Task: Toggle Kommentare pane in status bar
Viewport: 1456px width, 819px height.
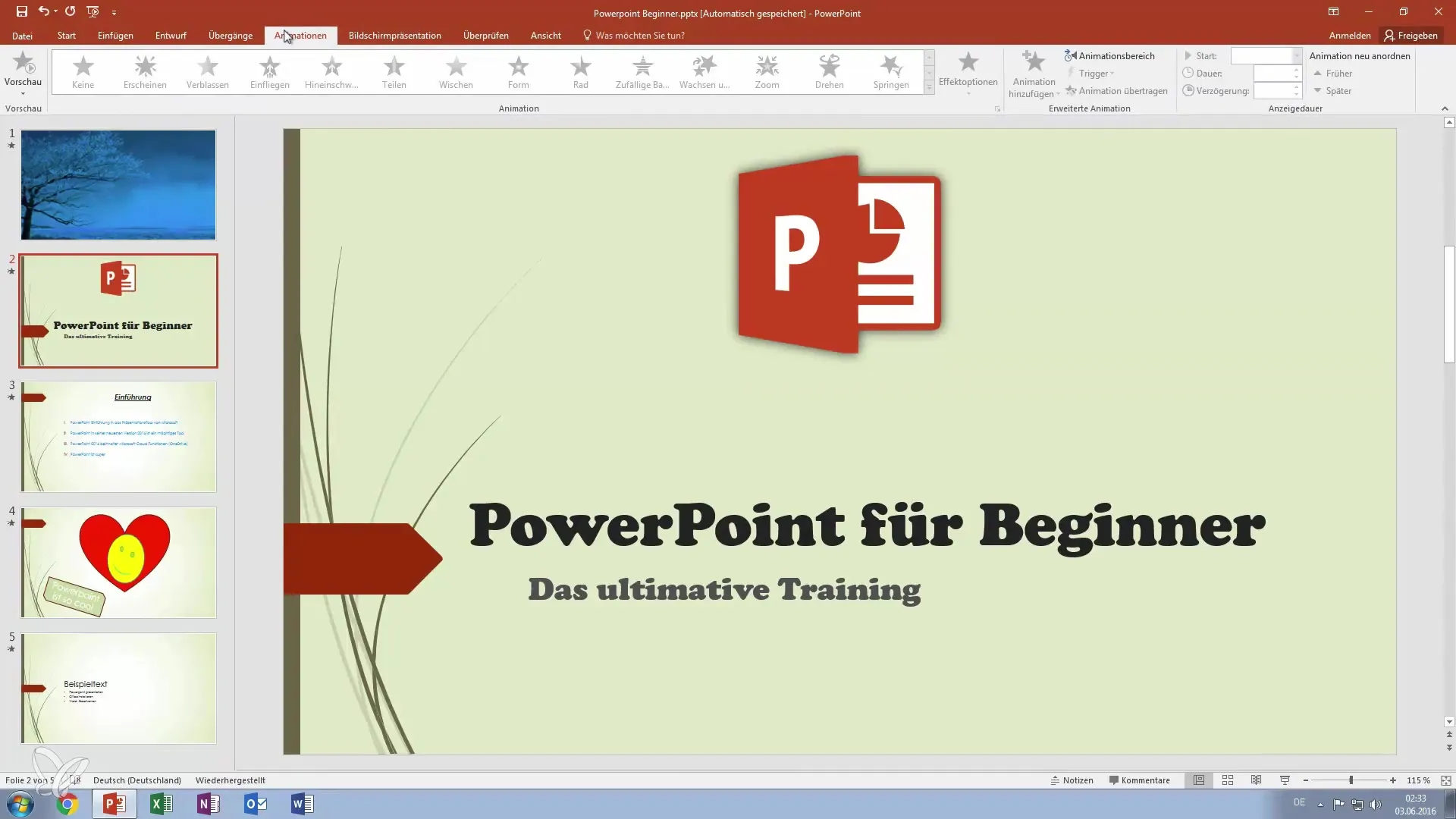Action: click(x=1139, y=780)
